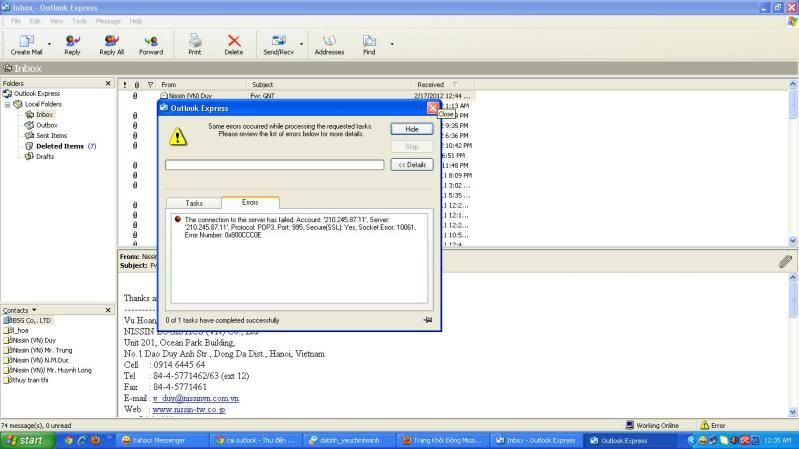This screenshot has width=799, height=449.
Task: Open the Send/Recv dropdown arrow
Action: tap(301, 44)
